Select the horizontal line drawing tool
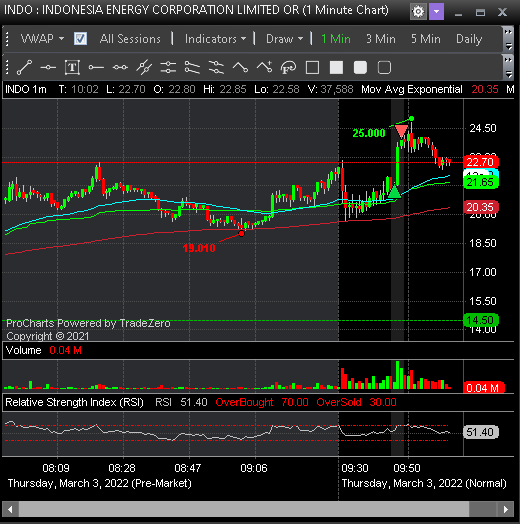This screenshot has height=524, width=520. (48, 68)
